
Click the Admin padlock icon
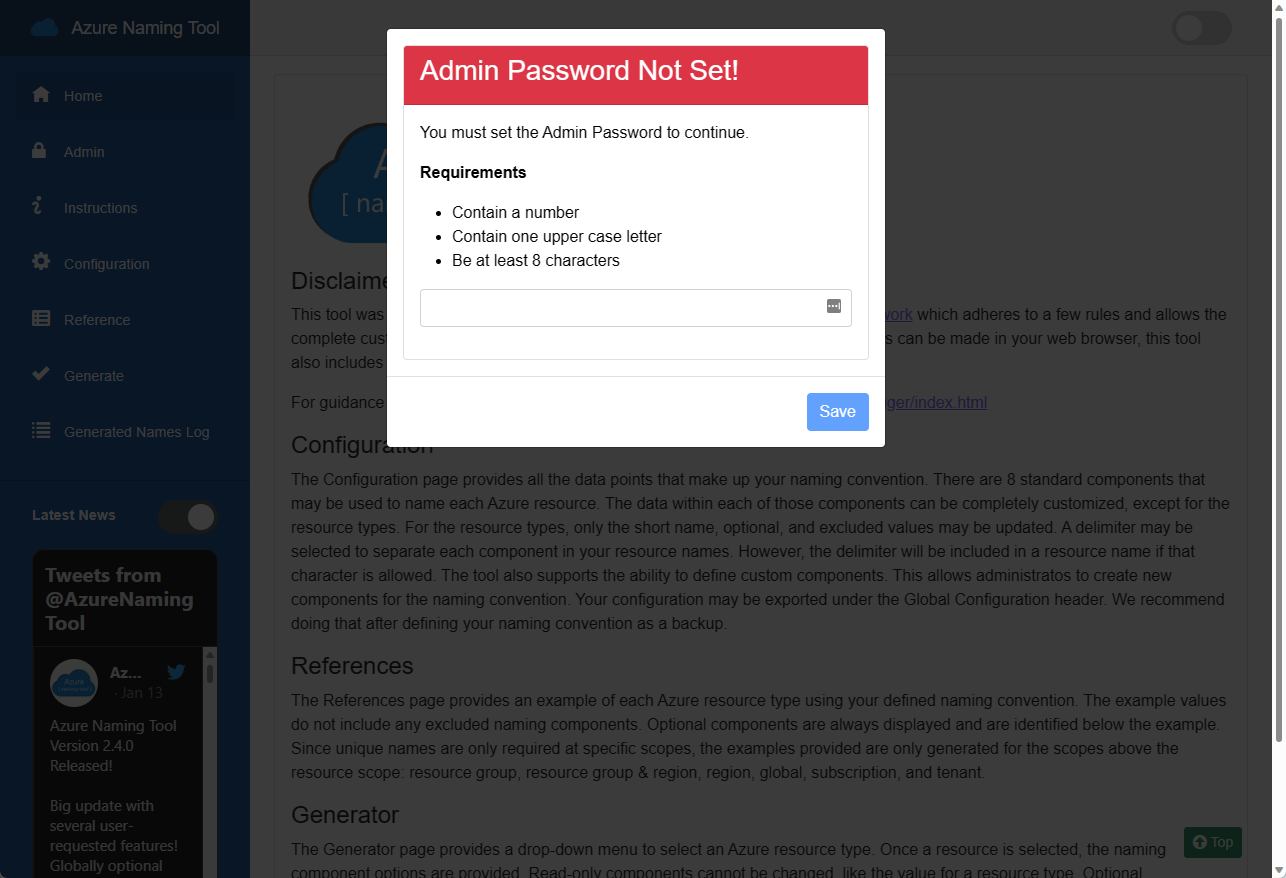pyautogui.click(x=40, y=150)
